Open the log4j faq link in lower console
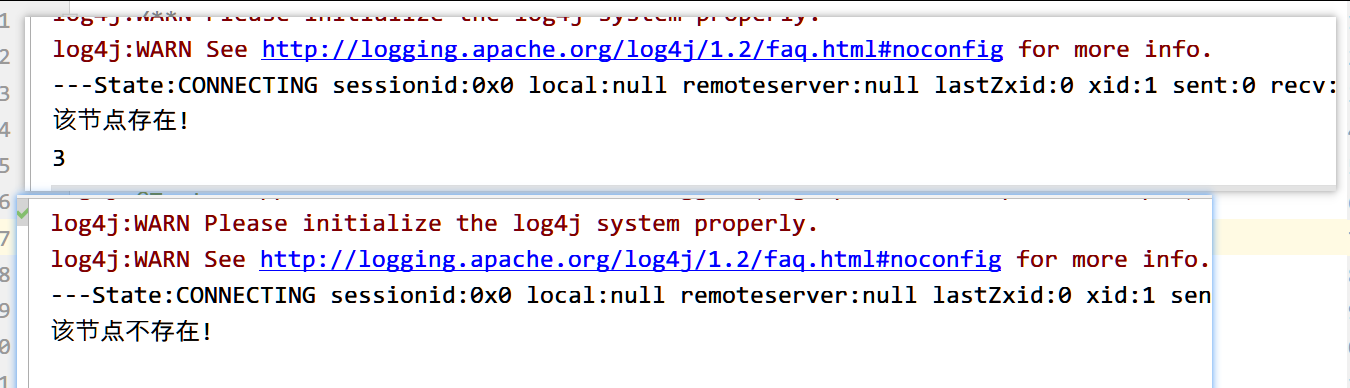This screenshot has height=388, width=1350. 630,260
